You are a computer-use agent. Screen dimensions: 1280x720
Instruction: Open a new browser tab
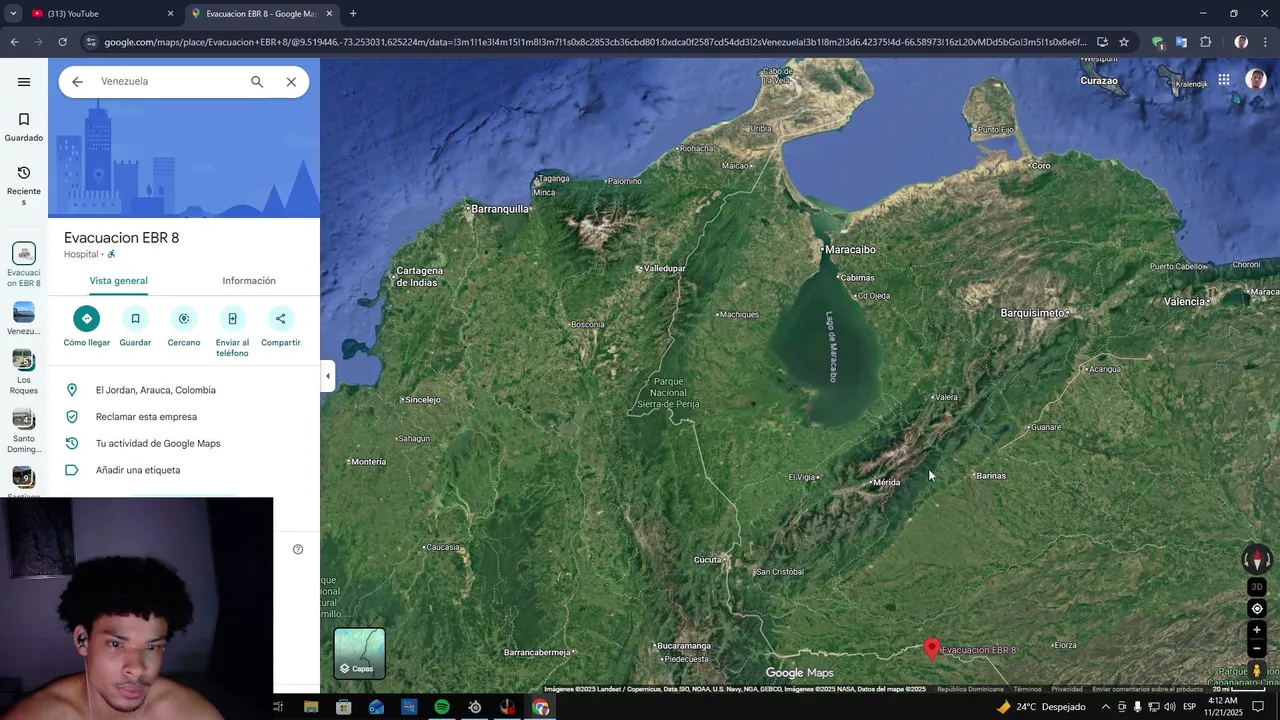(353, 14)
